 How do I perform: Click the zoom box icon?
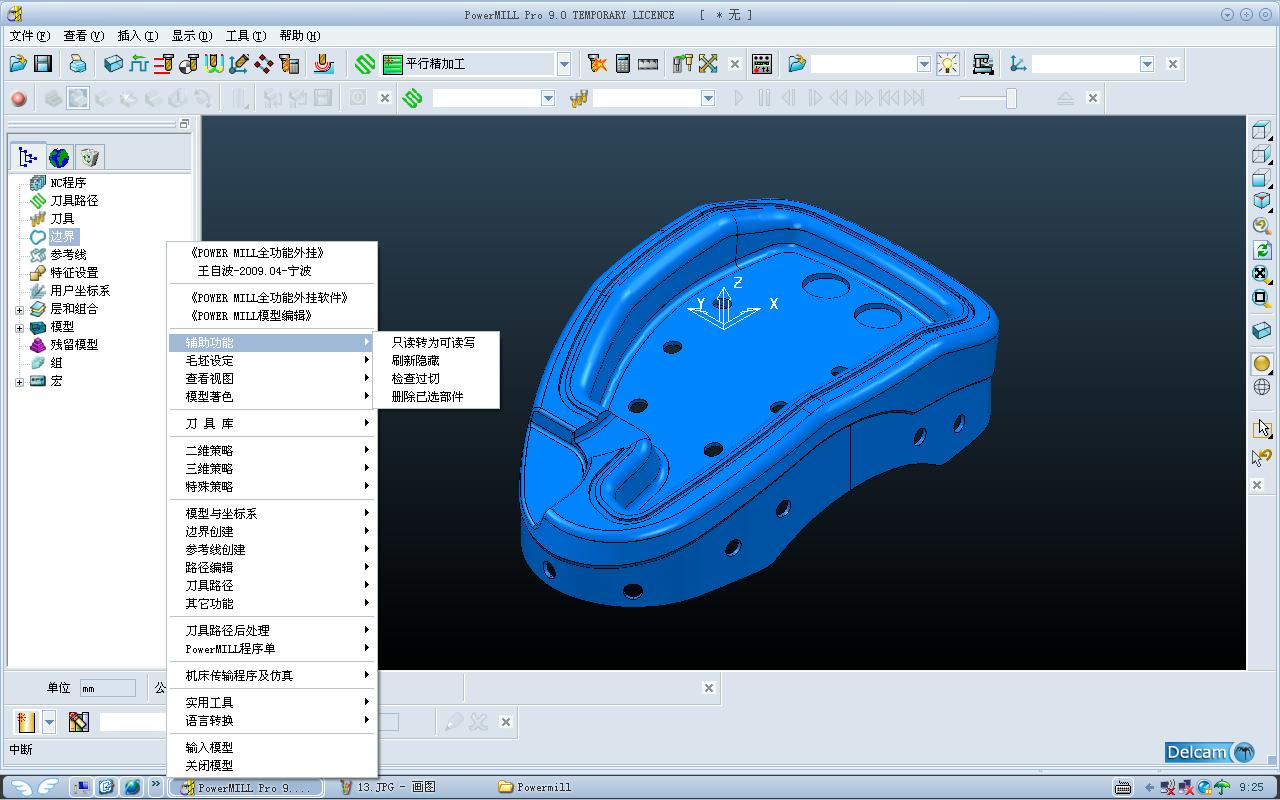pyautogui.click(x=1262, y=298)
